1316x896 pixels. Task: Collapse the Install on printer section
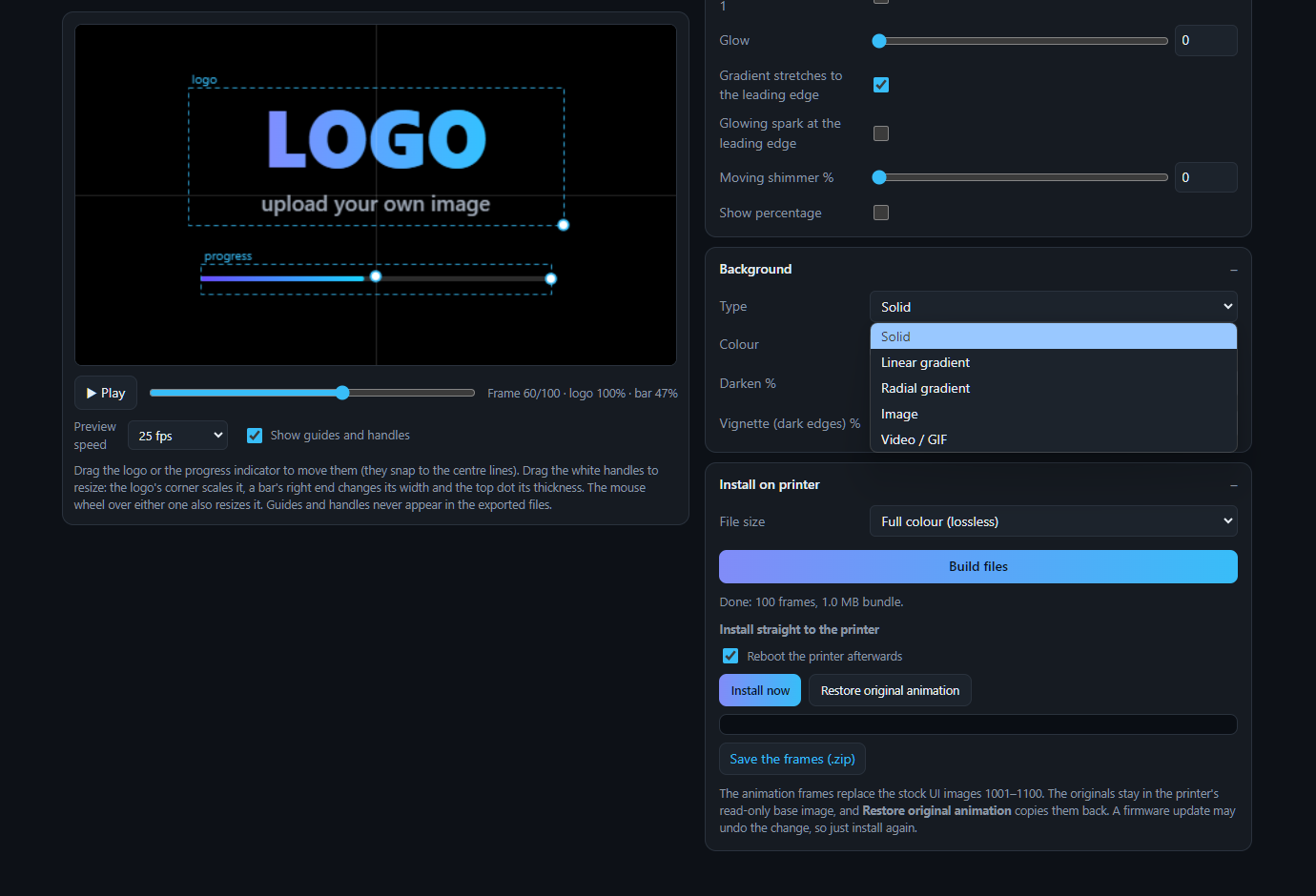coord(1233,485)
